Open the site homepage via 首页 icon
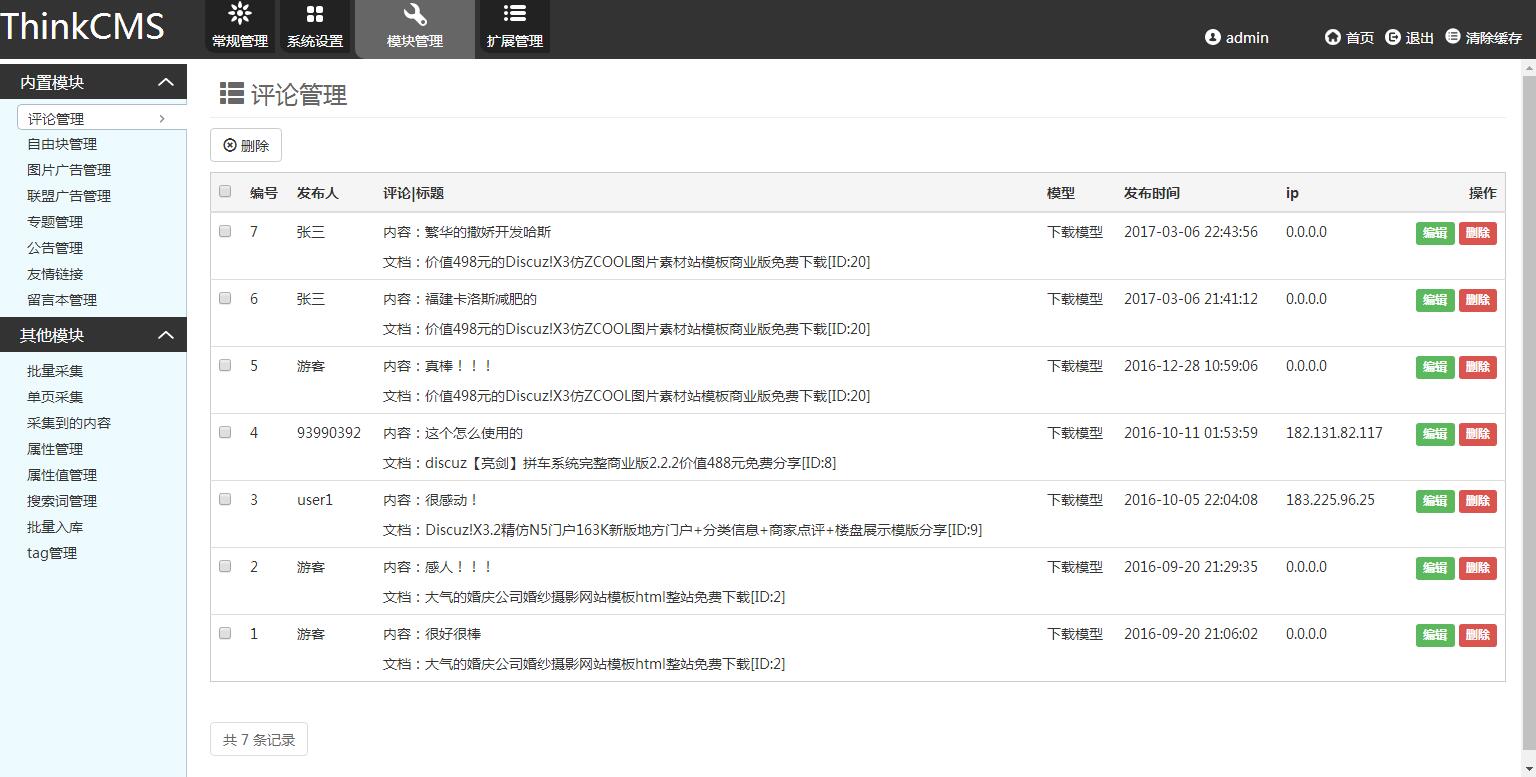 pos(1331,37)
